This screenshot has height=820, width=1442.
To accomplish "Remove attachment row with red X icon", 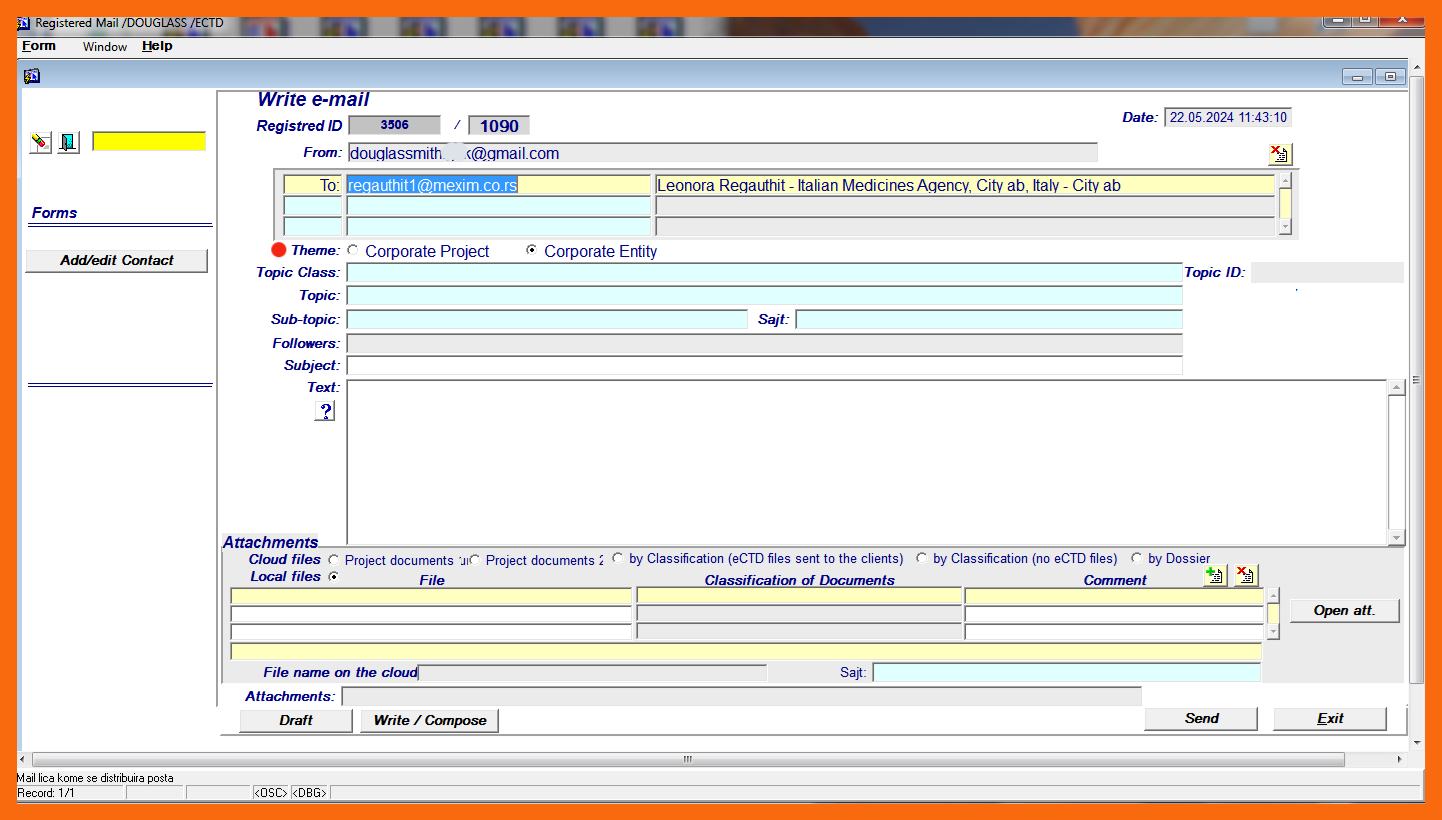I will (1246, 575).
